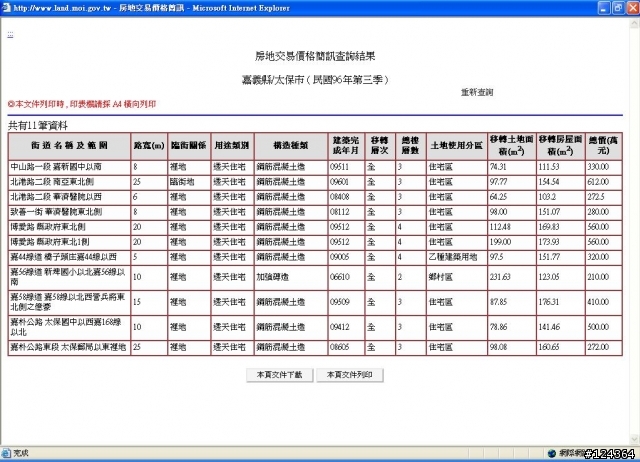Click the land area value 64.25
This screenshot has height=462, width=640.
[x=498, y=197]
